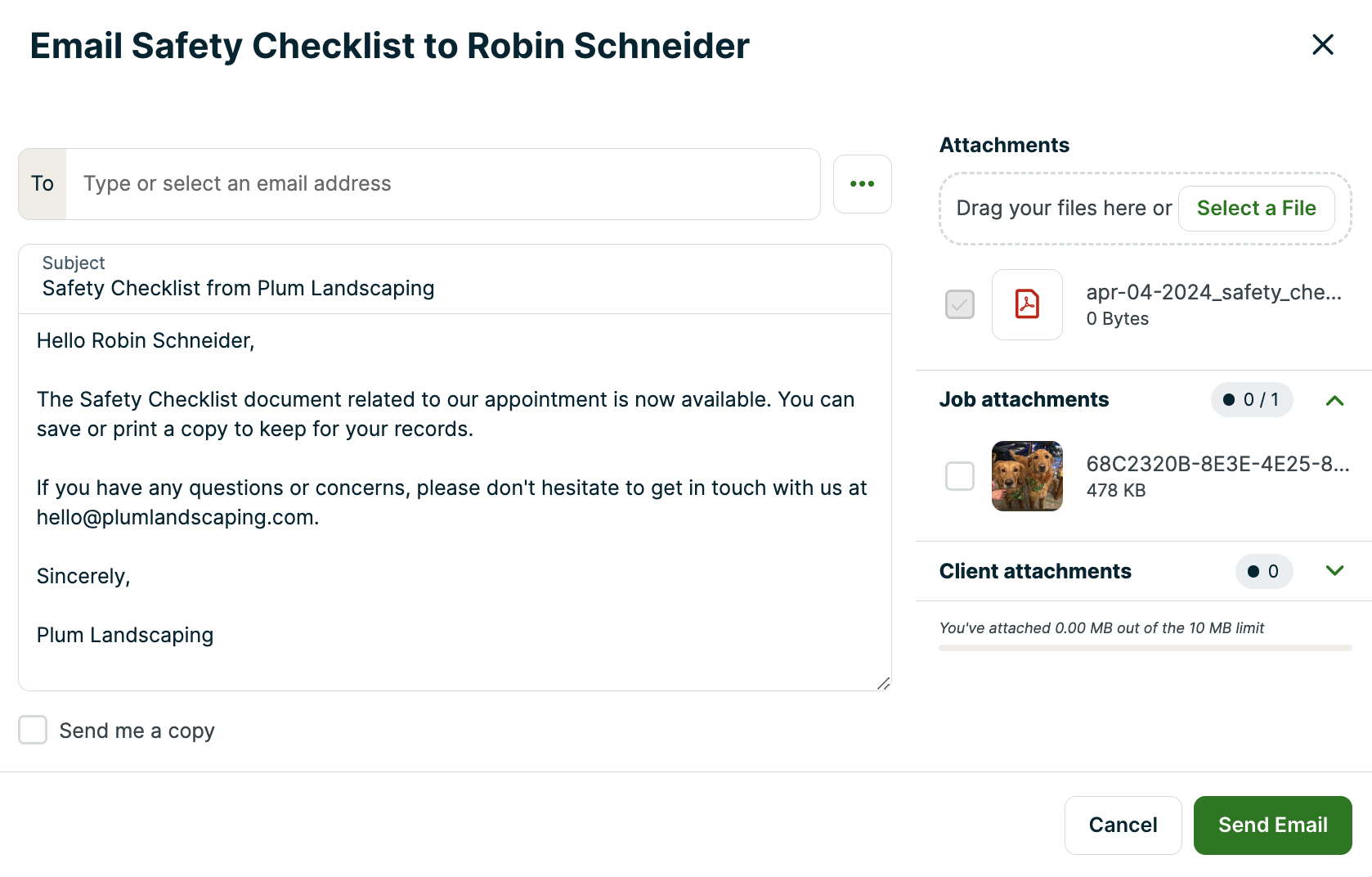Viewport: 1372px width, 877px height.
Task: Check the 68C2320B job attachment checkbox
Action: coord(959,476)
